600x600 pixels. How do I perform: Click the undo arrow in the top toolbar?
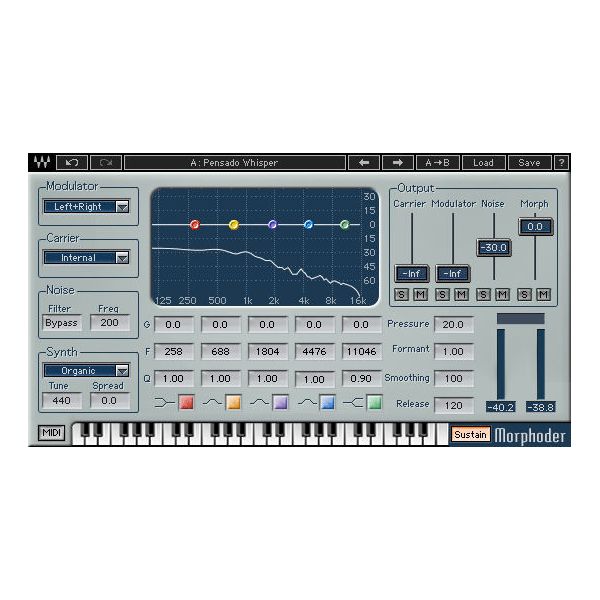point(71,162)
